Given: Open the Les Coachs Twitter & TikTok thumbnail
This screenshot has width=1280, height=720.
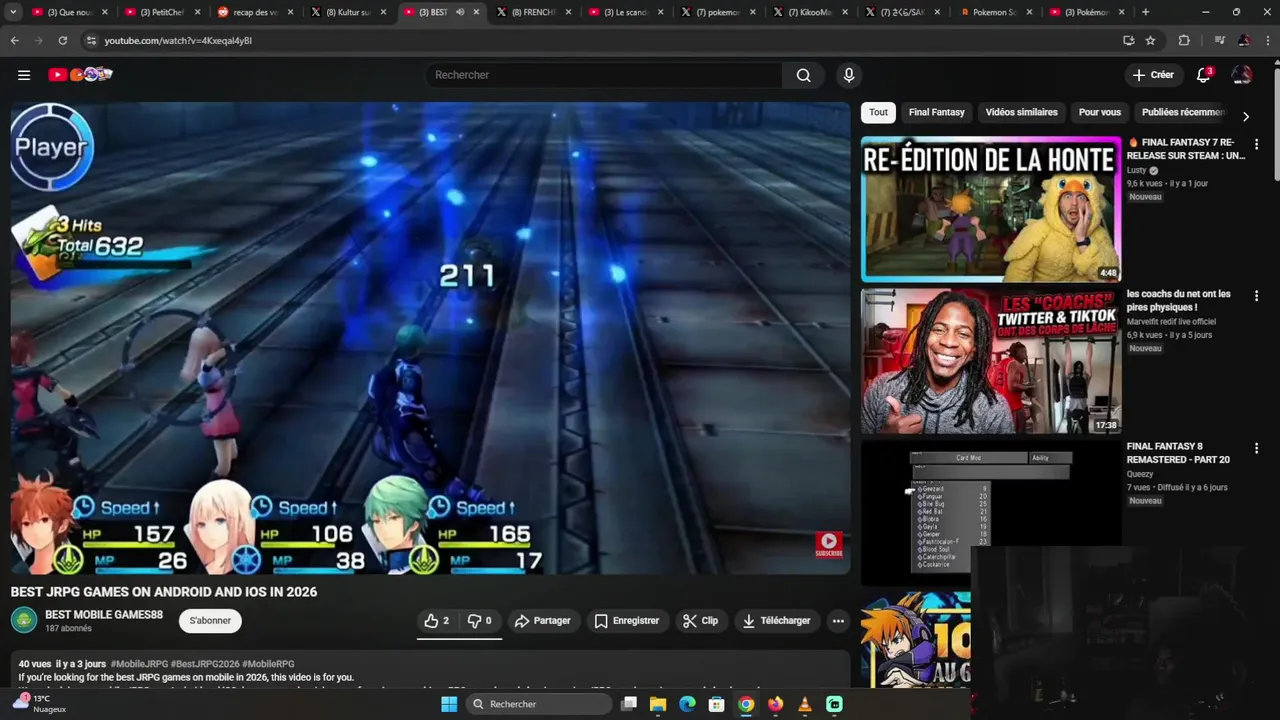Looking at the screenshot, I should coord(991,361).
